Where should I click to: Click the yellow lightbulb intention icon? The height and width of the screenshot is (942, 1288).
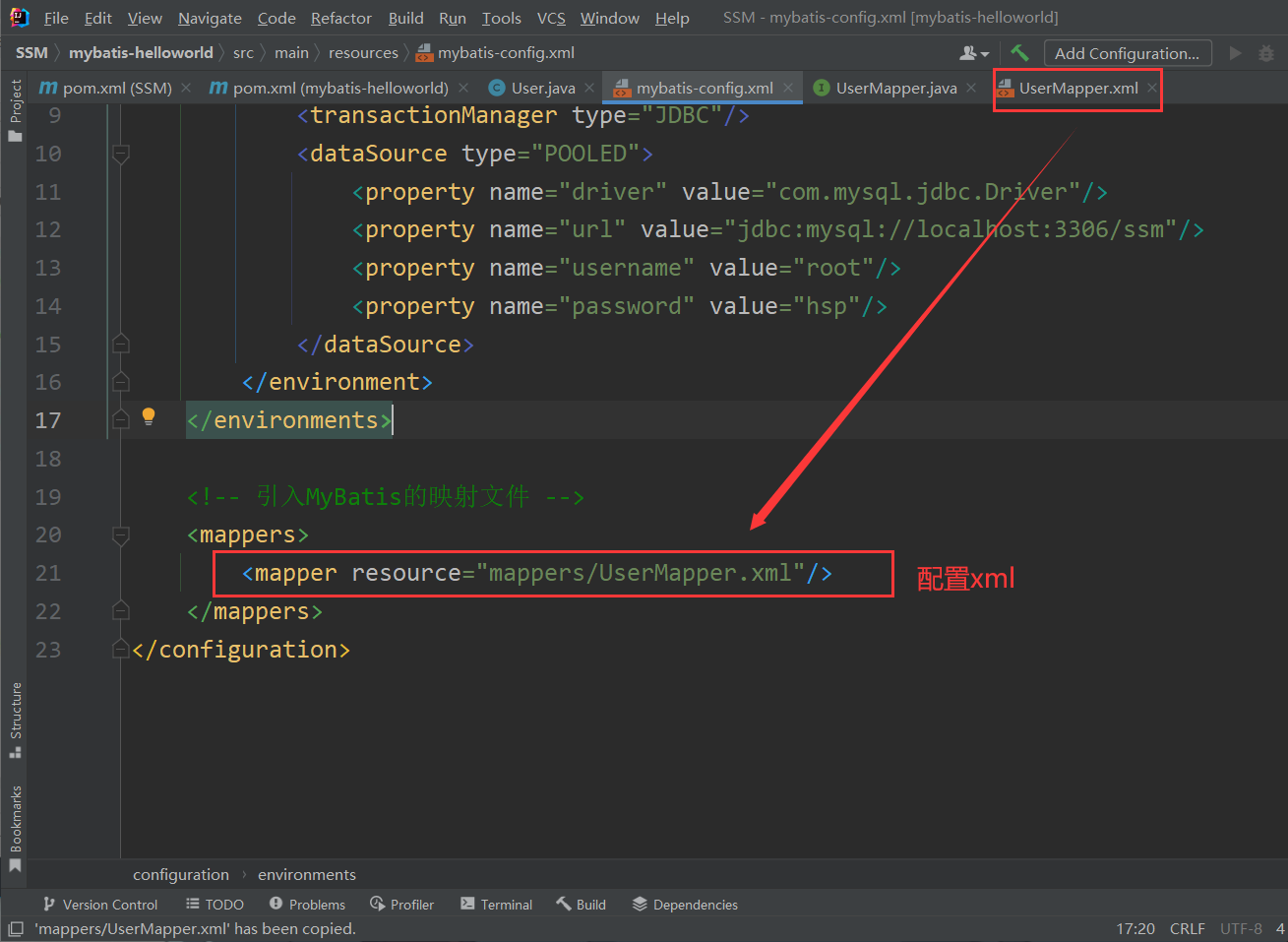[x=149, y=416]
